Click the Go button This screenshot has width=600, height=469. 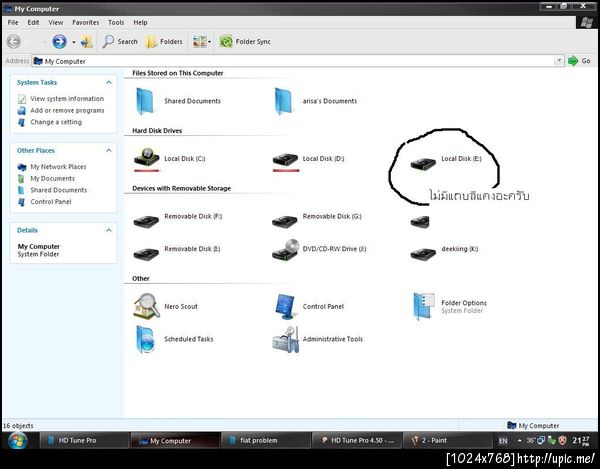click(x=579, y=61)
